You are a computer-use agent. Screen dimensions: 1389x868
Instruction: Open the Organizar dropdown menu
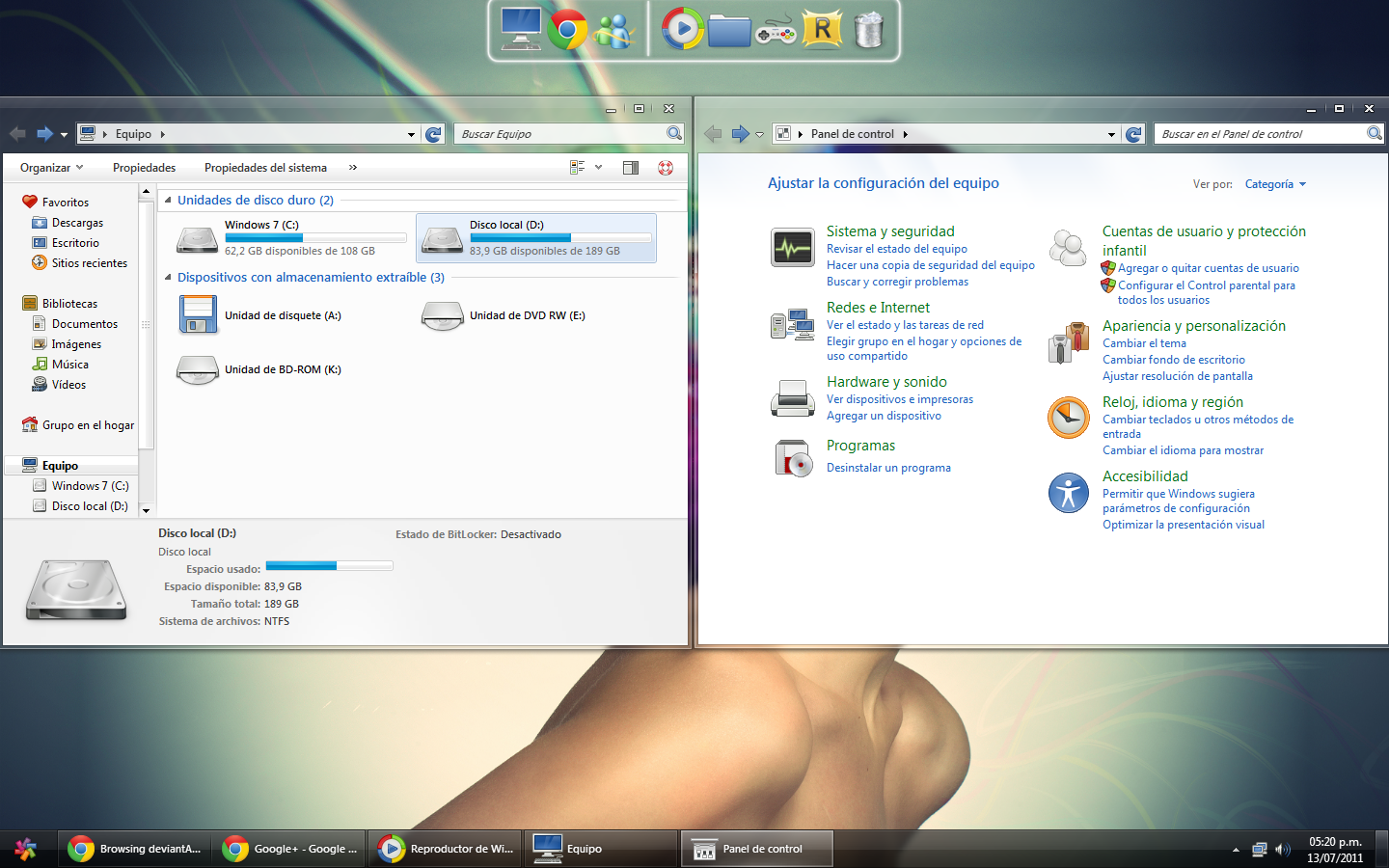(52, 168)
